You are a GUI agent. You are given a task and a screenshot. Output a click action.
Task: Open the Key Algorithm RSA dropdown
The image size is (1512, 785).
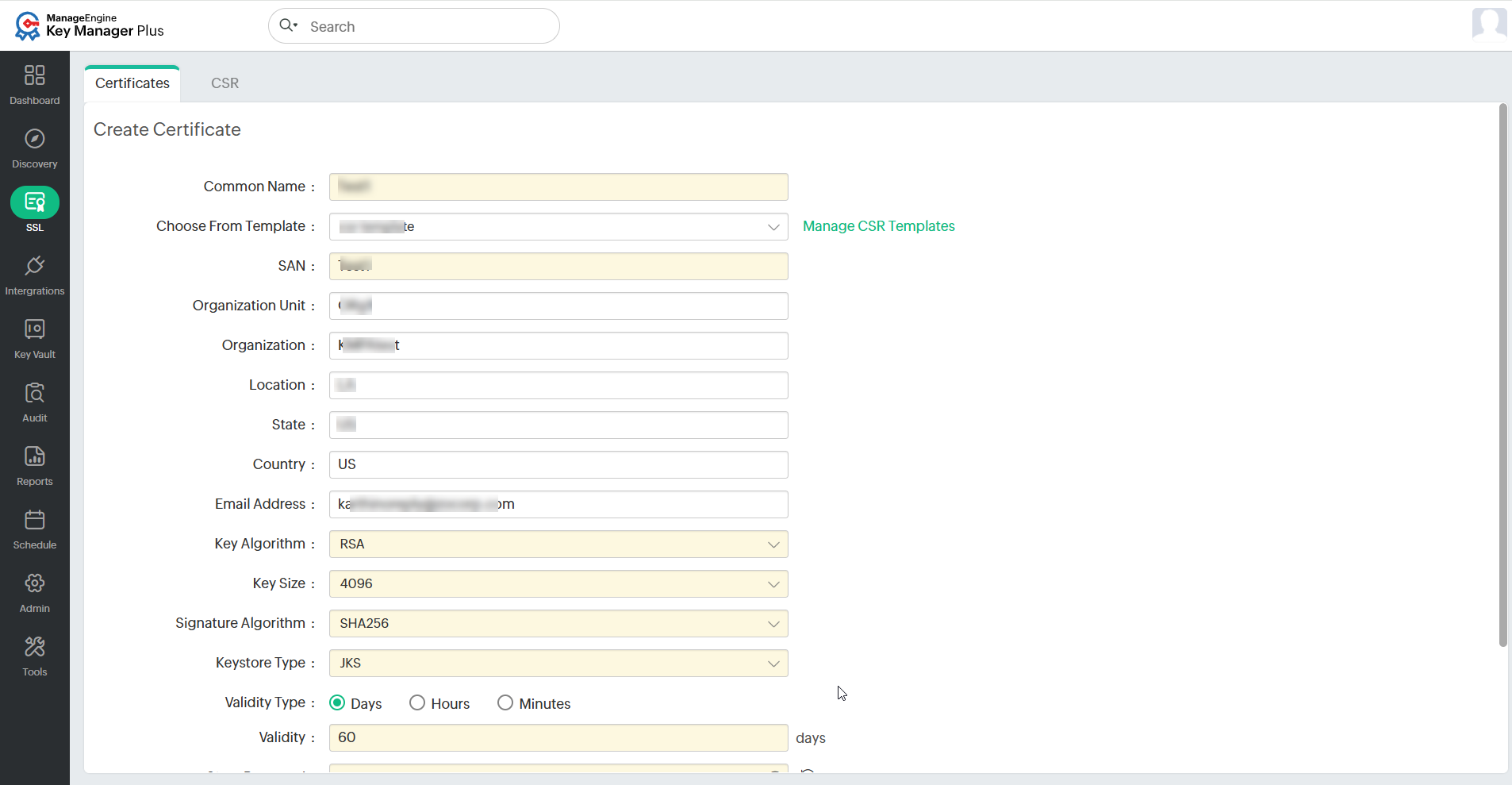tap(558, 544)
